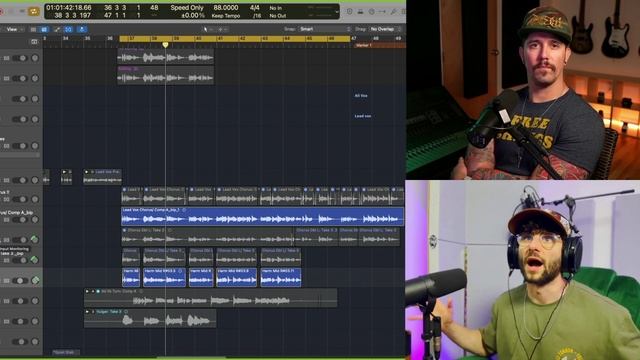Click the Lead vox label
This screenshot has height=360, width=640.
click(362, 116)
